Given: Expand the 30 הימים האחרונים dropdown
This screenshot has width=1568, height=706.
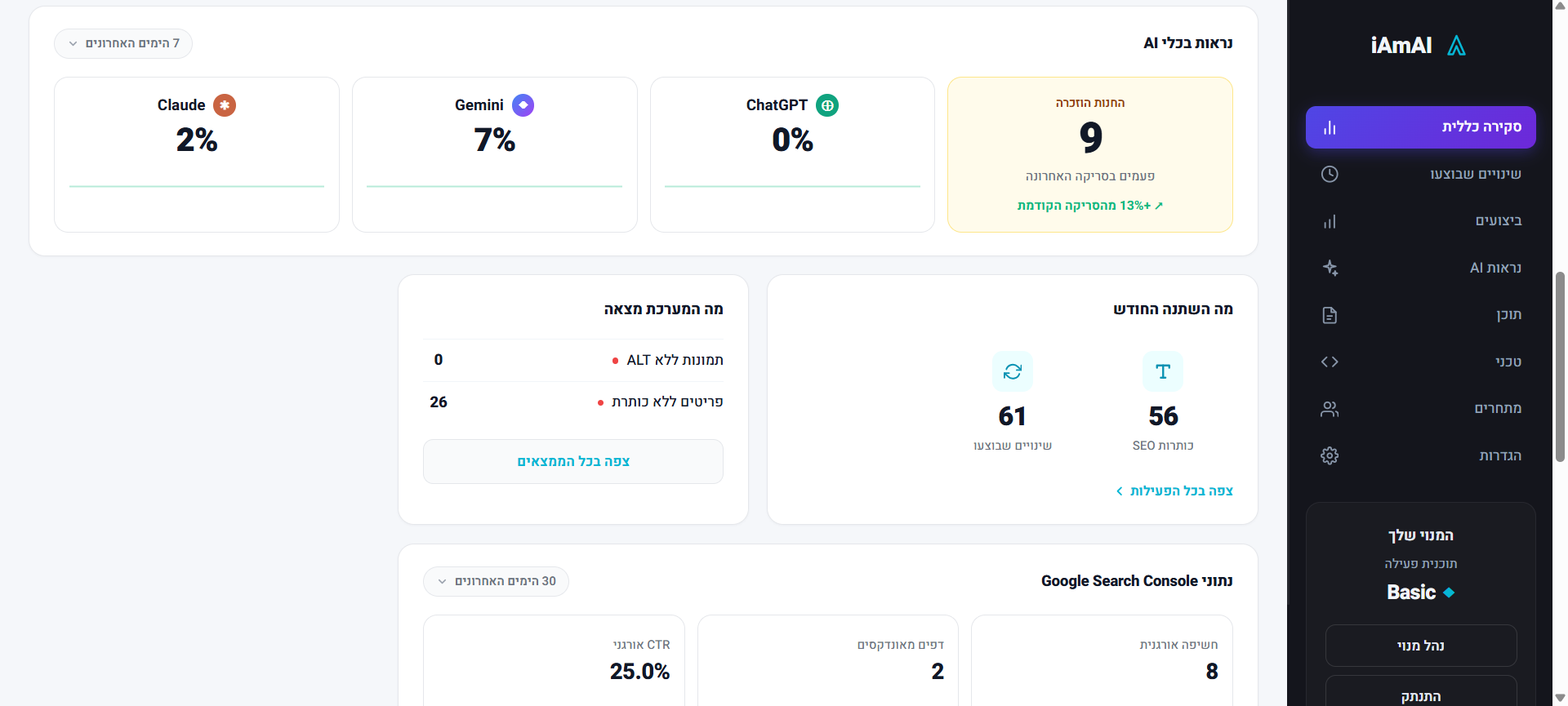Looking at the screenshot, I should tap(496, 581).
